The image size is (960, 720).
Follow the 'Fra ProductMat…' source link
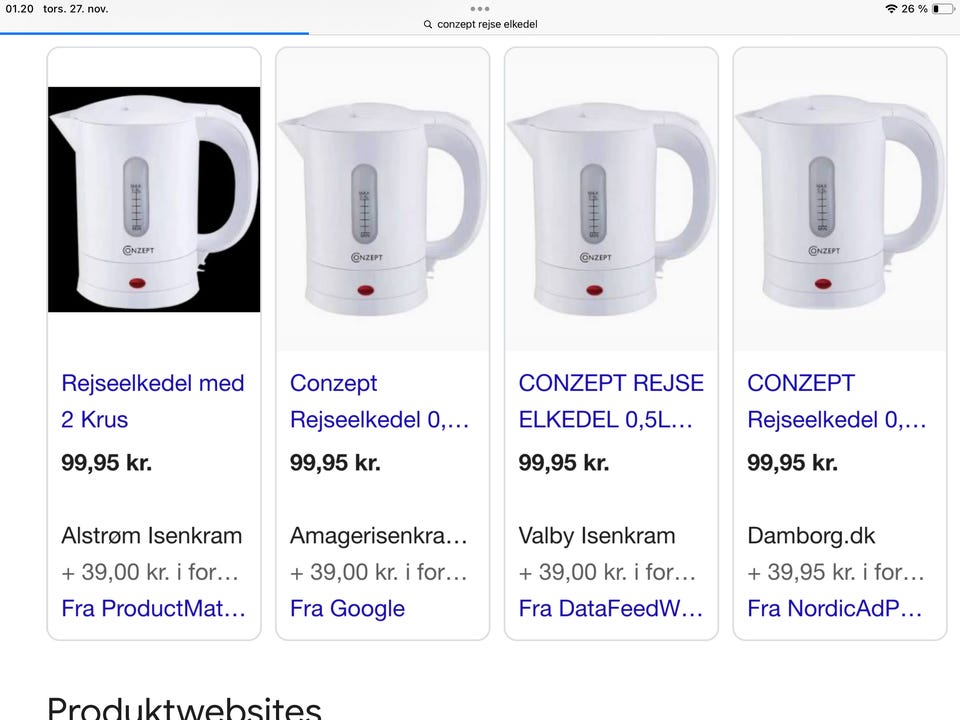pos(153,609)
